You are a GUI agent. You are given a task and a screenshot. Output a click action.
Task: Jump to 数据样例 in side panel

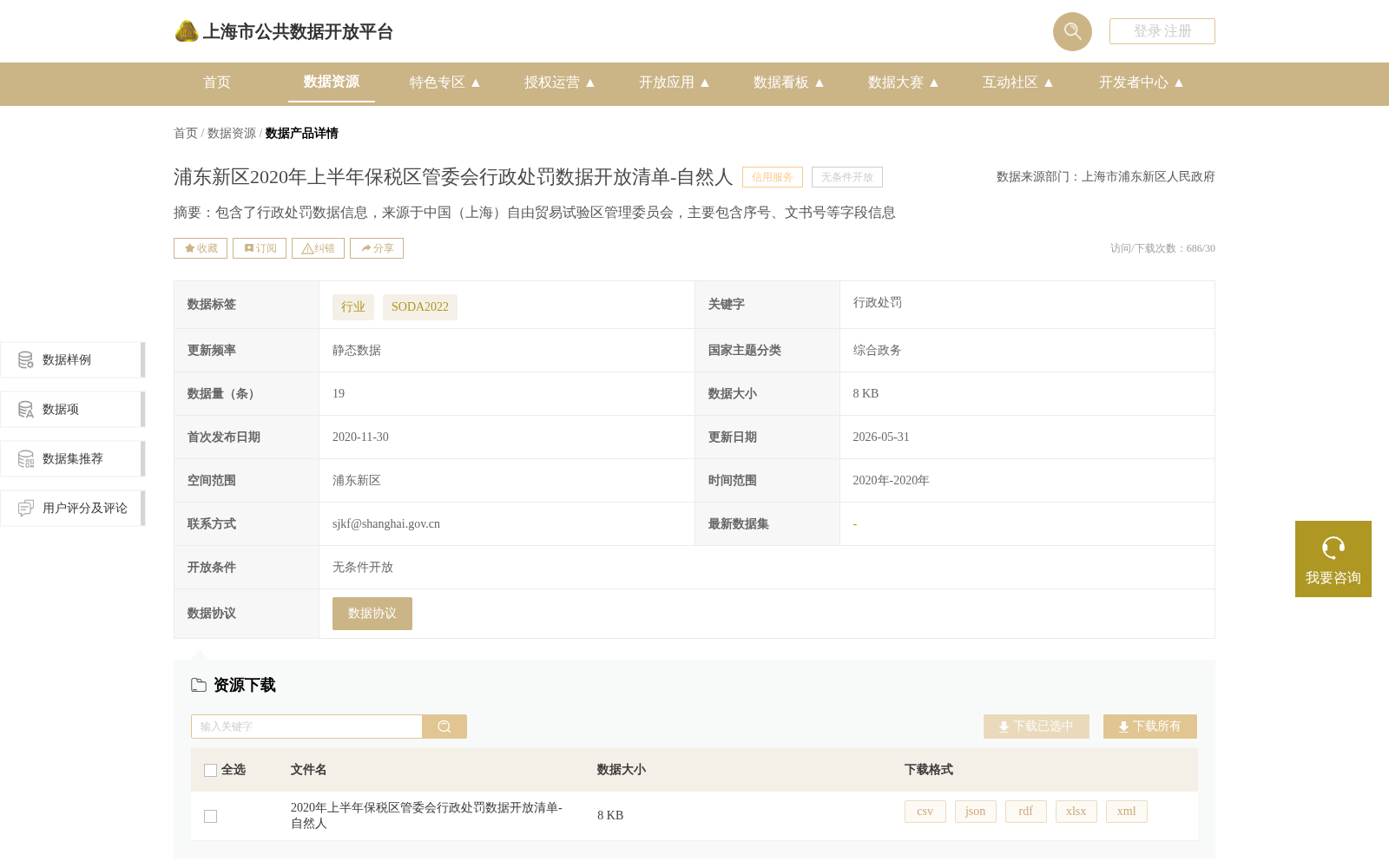pos(72,359)
